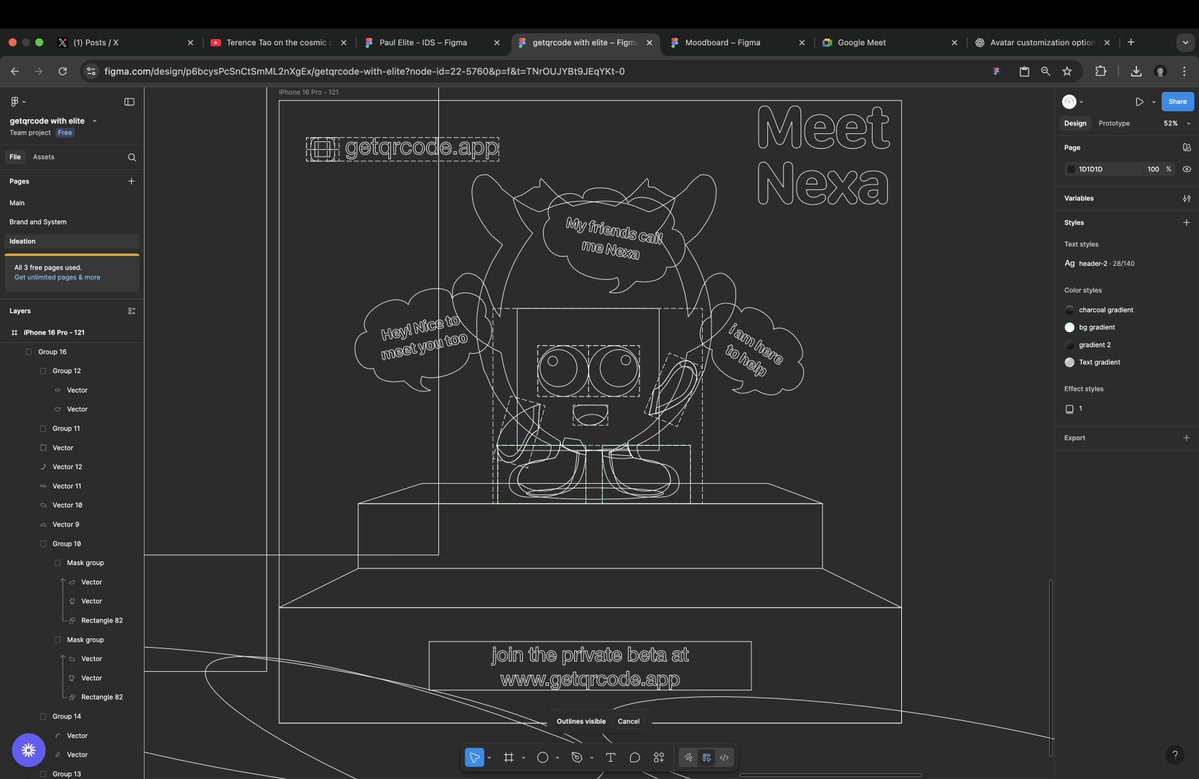This screenshot has width=1199, height=779.
Task: Present prototype with play icon
Action: (x=1139, y=102)
